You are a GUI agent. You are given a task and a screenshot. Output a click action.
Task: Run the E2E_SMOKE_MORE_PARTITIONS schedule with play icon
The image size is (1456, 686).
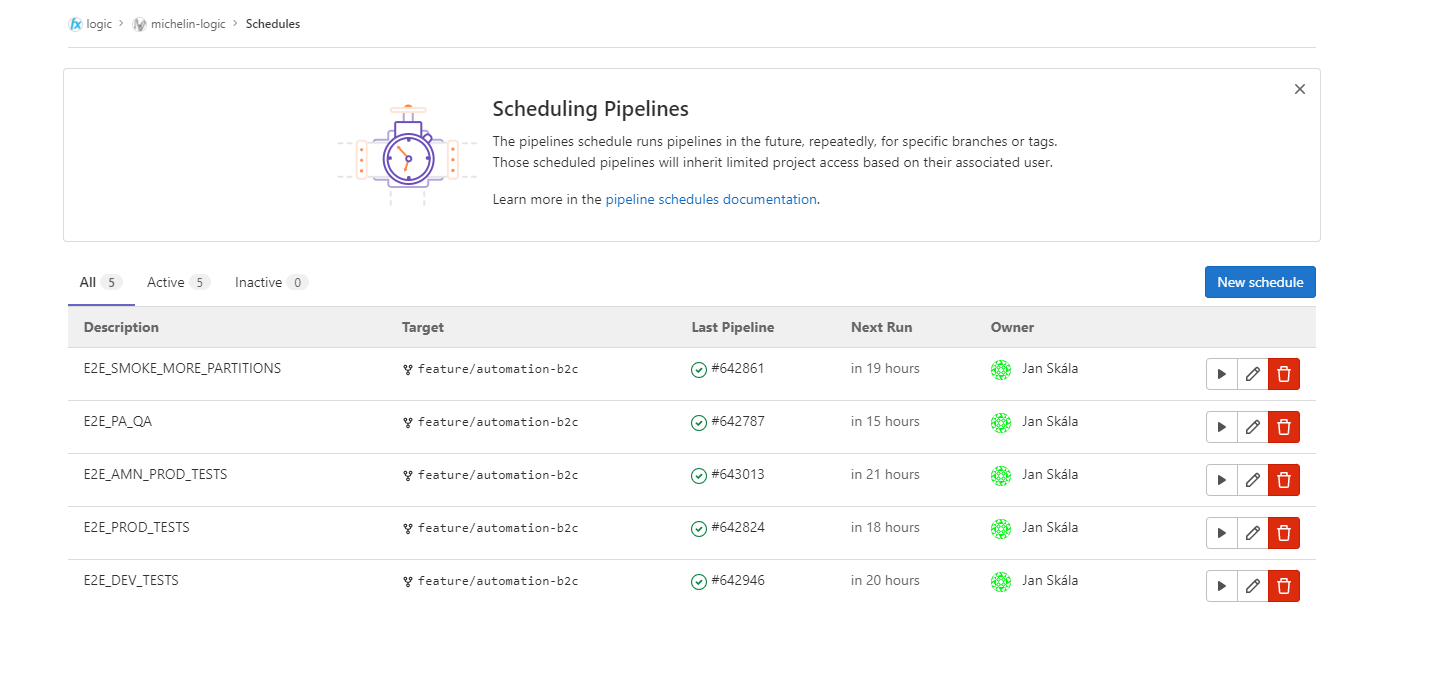1221,374
